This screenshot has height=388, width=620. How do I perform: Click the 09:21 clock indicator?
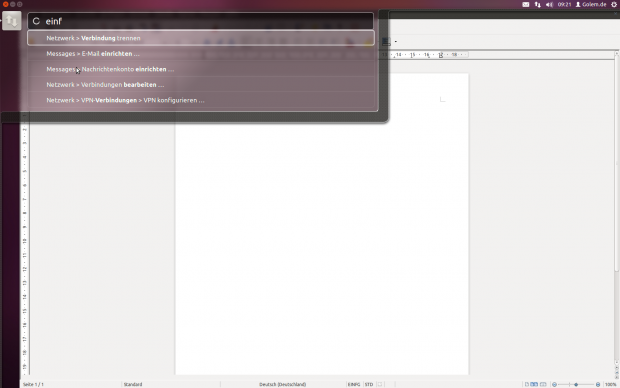pos(564,5)
